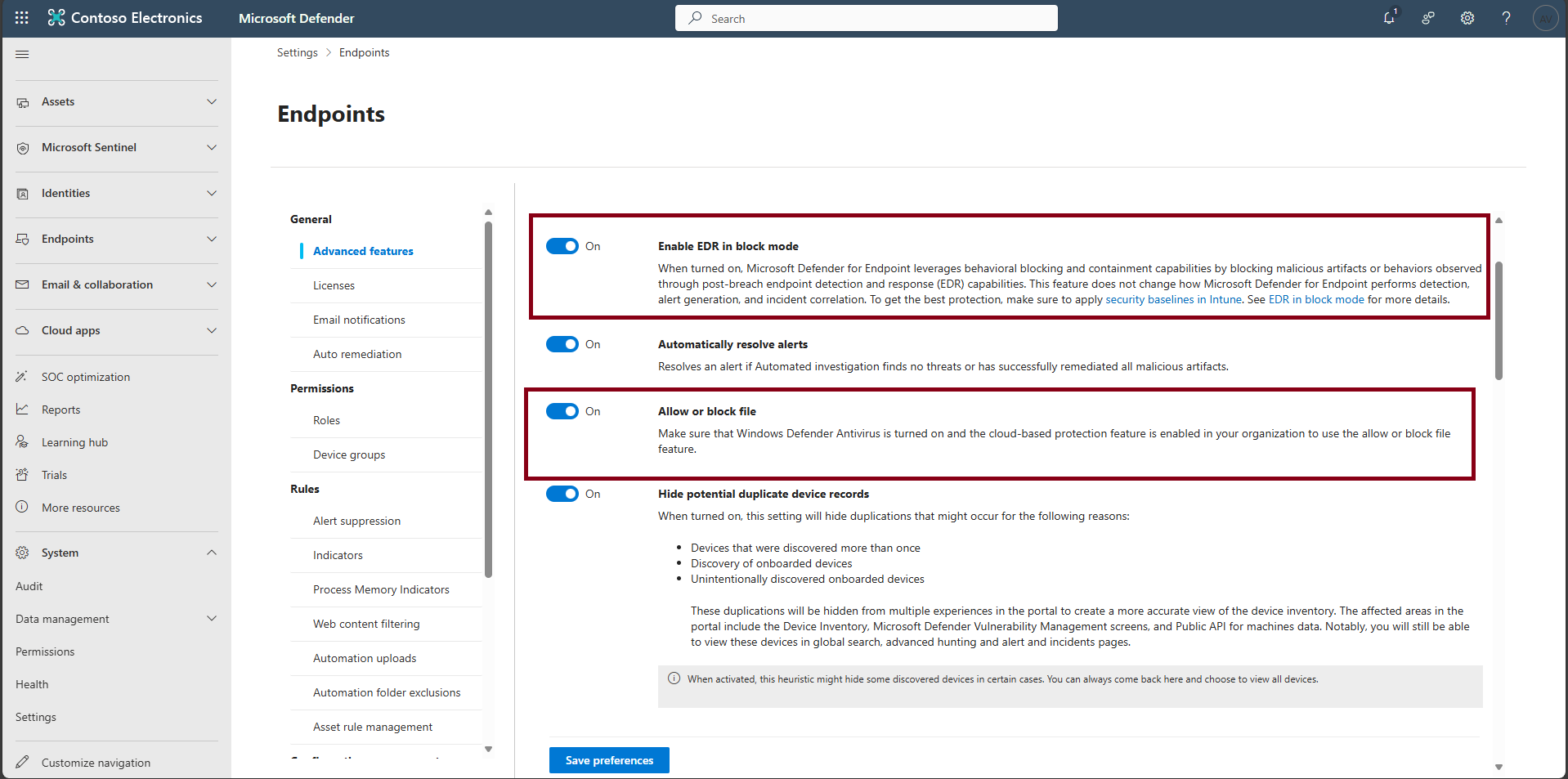
Task: Open Roles under Permissions
Action: tap(326, 420)
